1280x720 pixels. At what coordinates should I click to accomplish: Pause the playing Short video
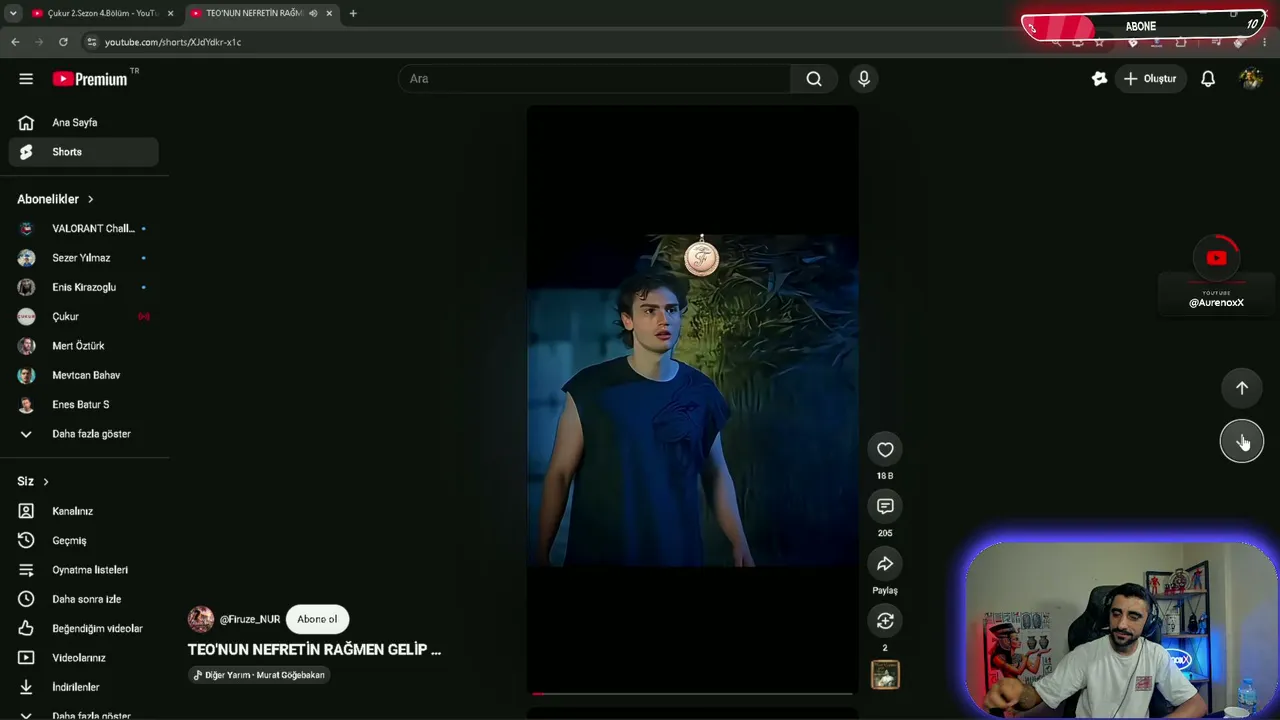(x=692, y=400)
